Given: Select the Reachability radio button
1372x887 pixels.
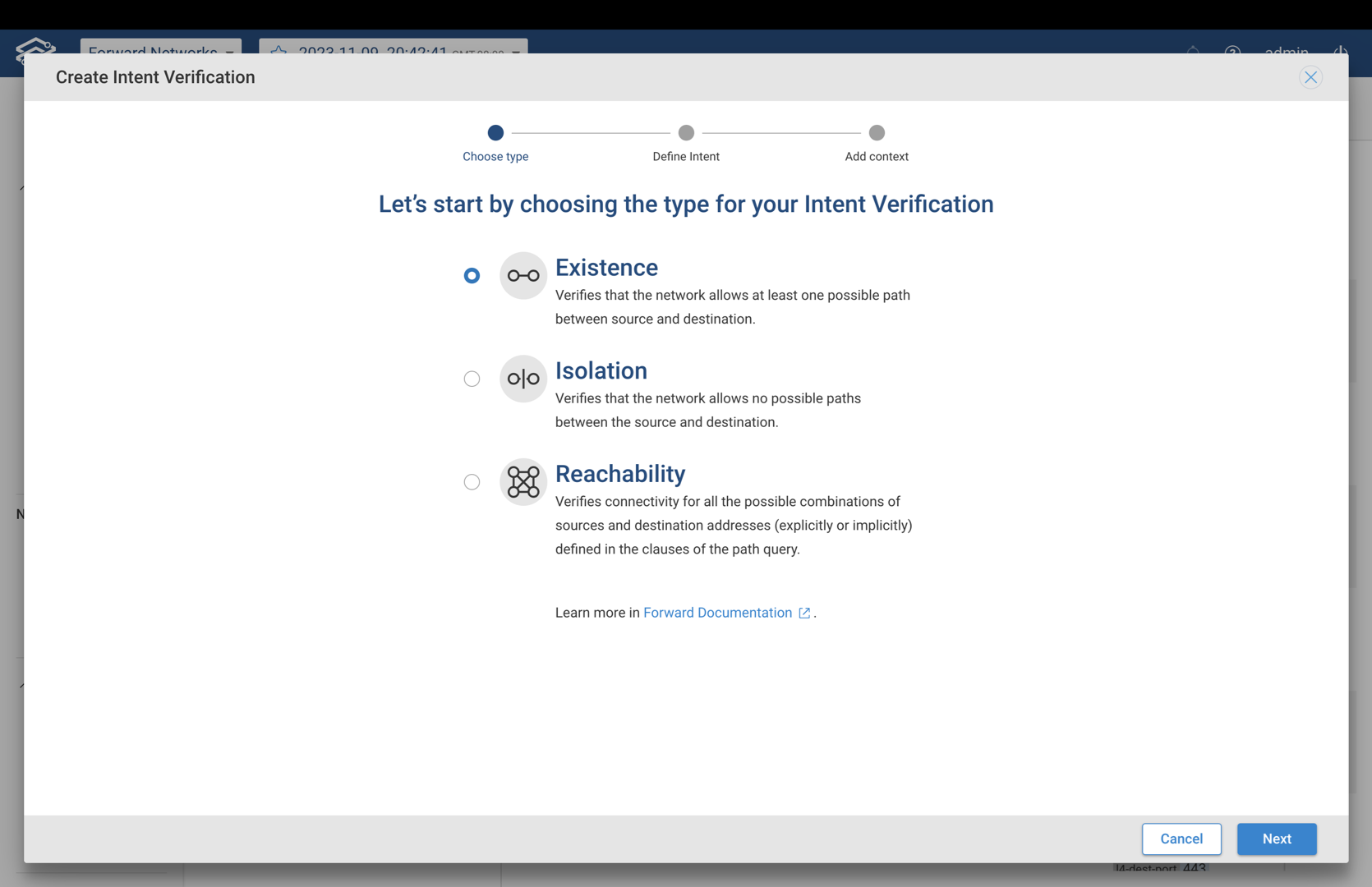Looking at the screenshot, I should (x=472, y=482).
